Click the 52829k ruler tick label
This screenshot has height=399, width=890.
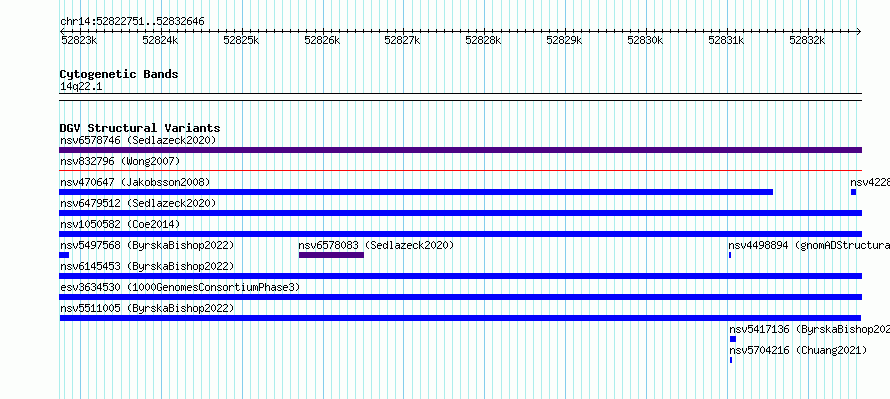coord(564,40)
